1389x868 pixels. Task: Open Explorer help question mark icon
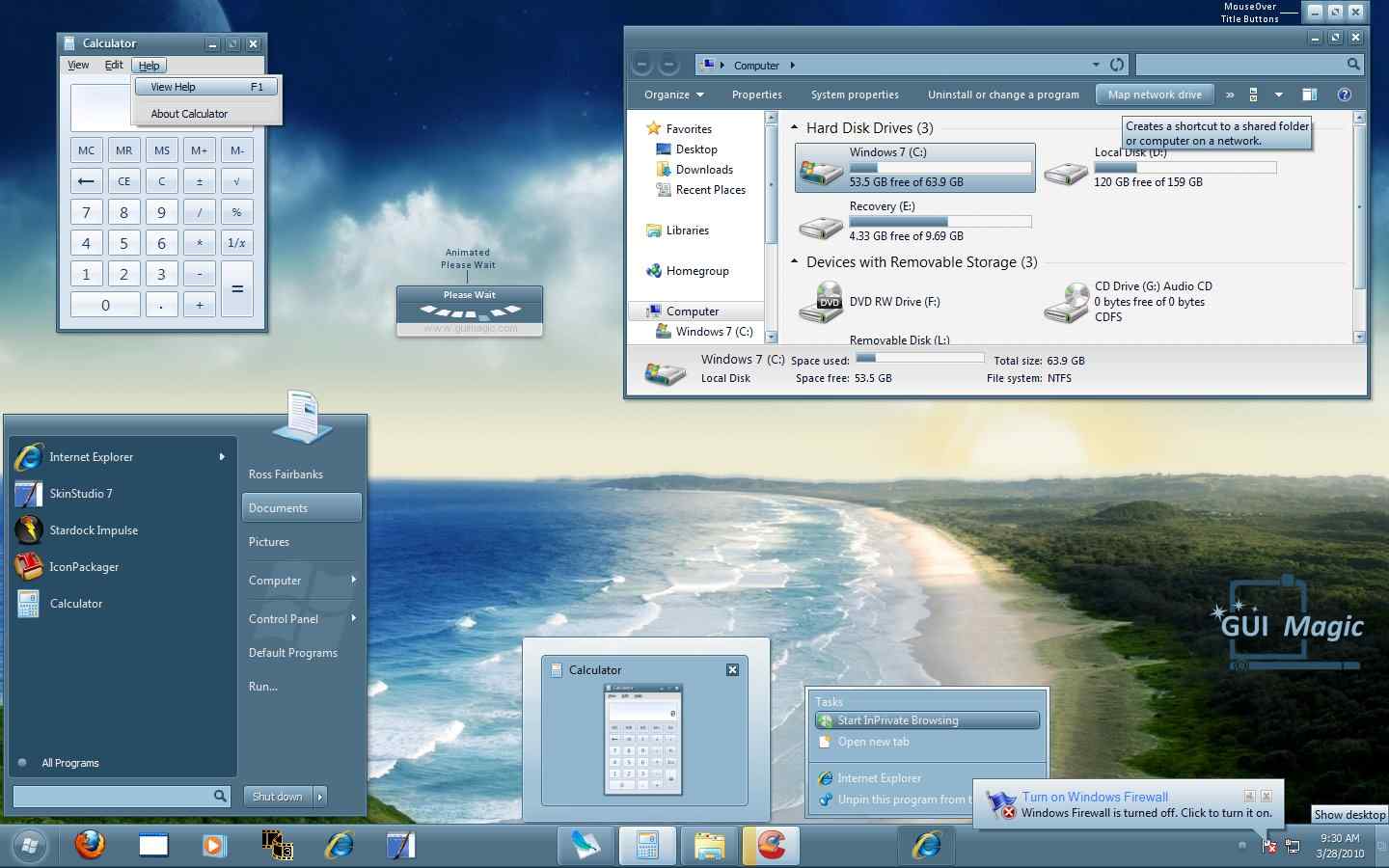click(1345, 95)
